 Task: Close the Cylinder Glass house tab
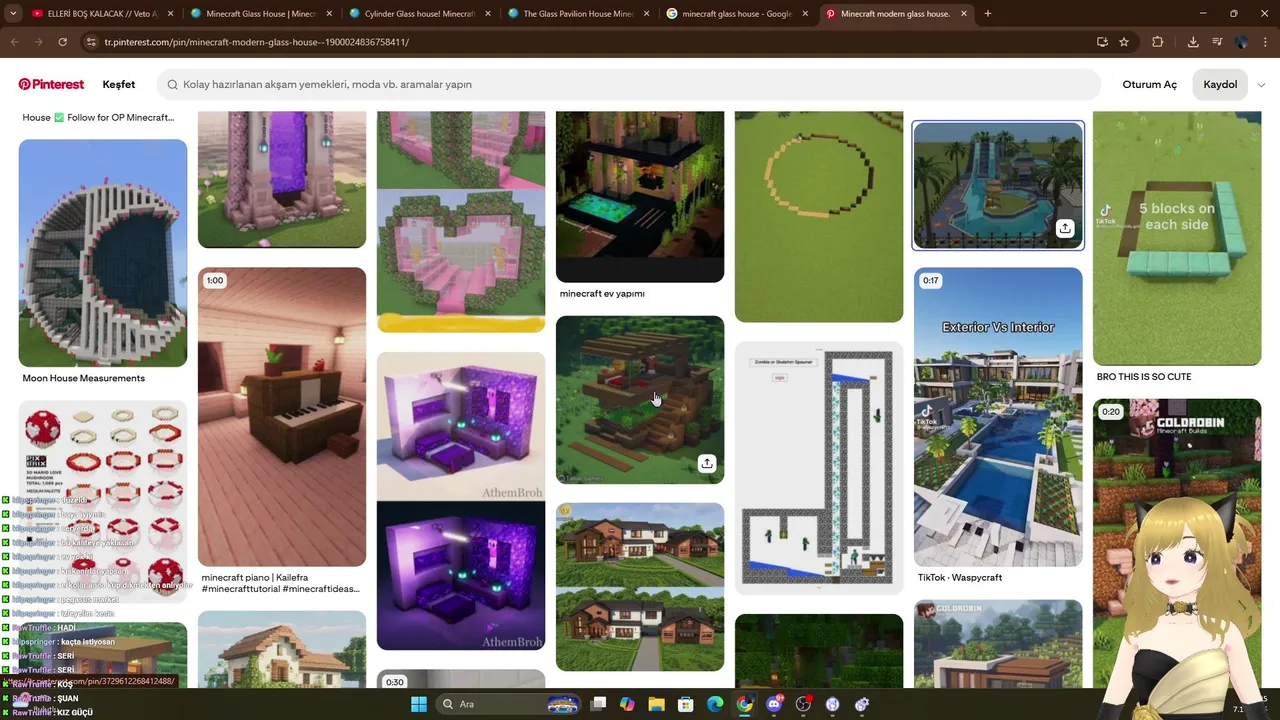pos(487,14)
